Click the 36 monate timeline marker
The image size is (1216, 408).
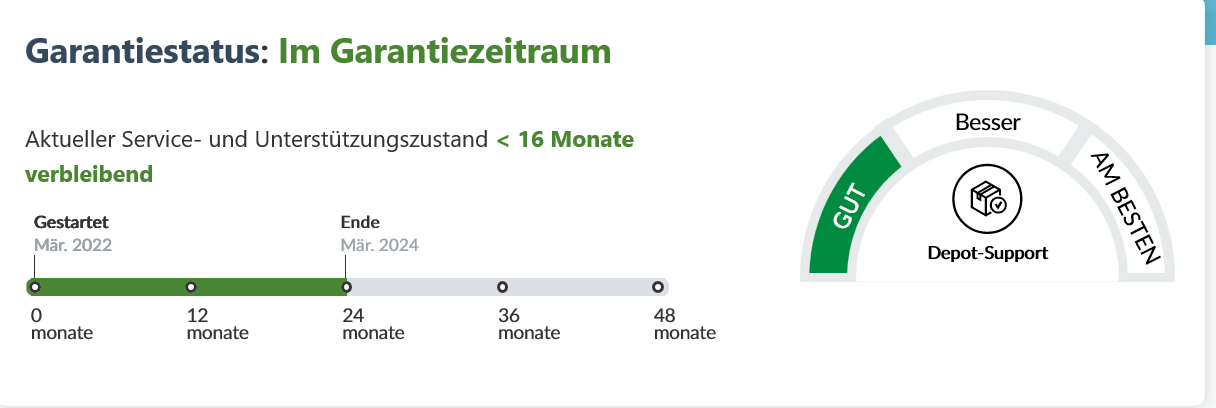(x=502, y=287)
